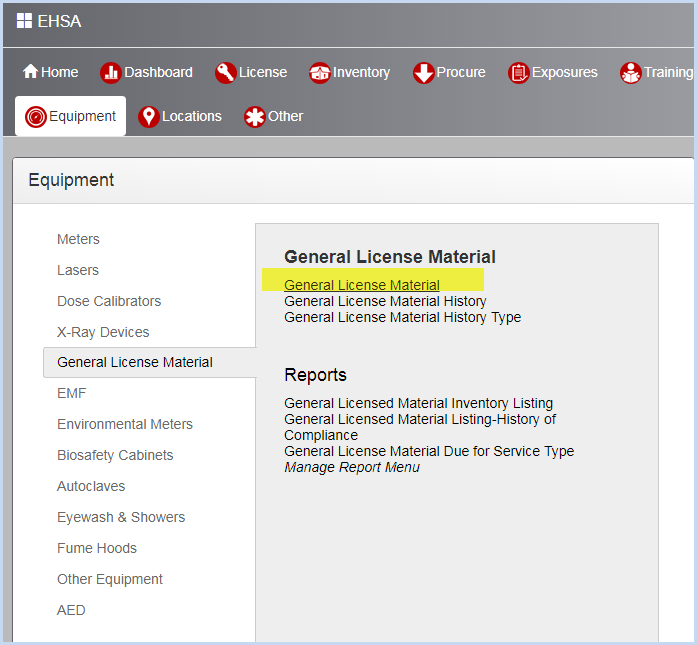Open General License Material Due for Service Type

coord(429,451)
